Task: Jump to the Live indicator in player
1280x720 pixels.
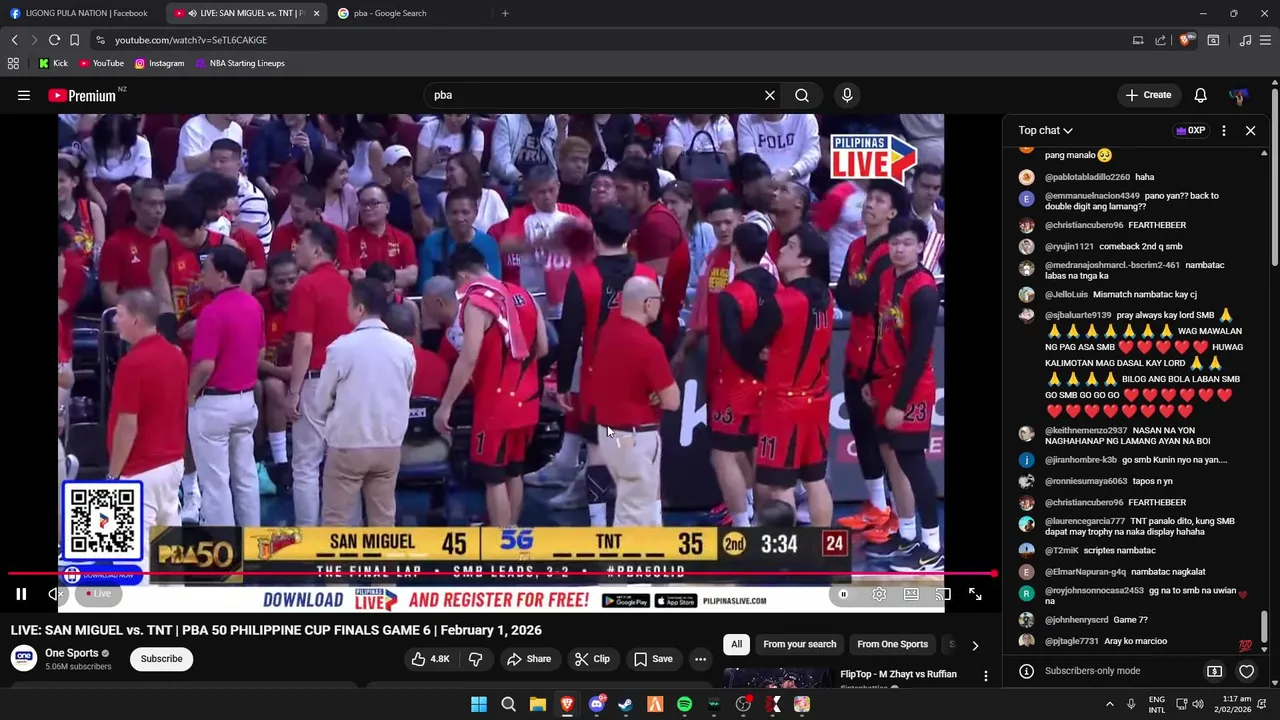Action: click(98, 594)
